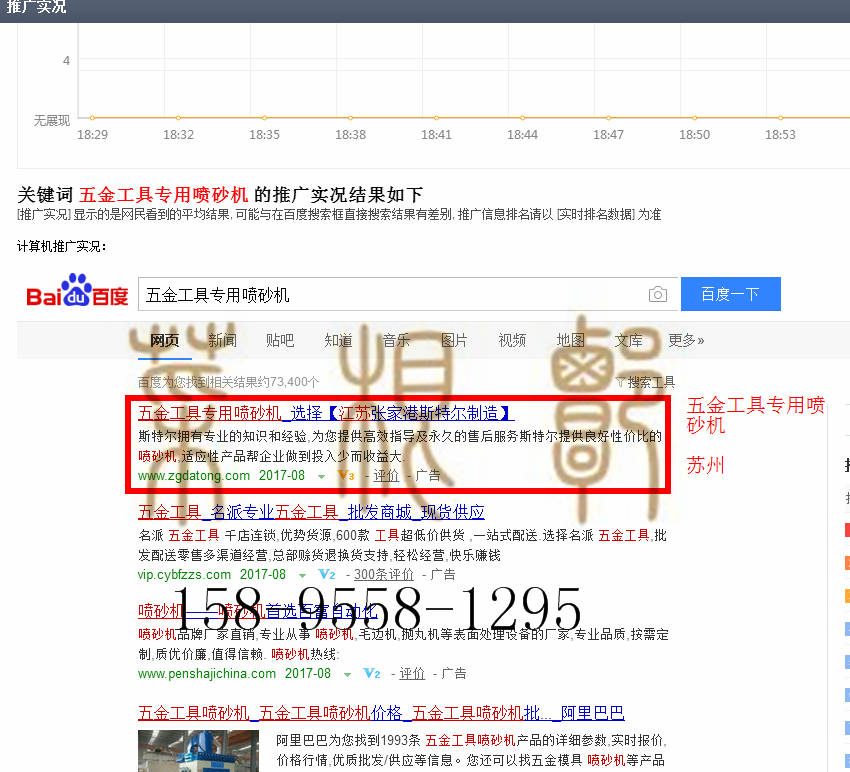Screen dimensions: 850x772
Task: Expand the 更多» menu
Action: click(x=686, y=340)
